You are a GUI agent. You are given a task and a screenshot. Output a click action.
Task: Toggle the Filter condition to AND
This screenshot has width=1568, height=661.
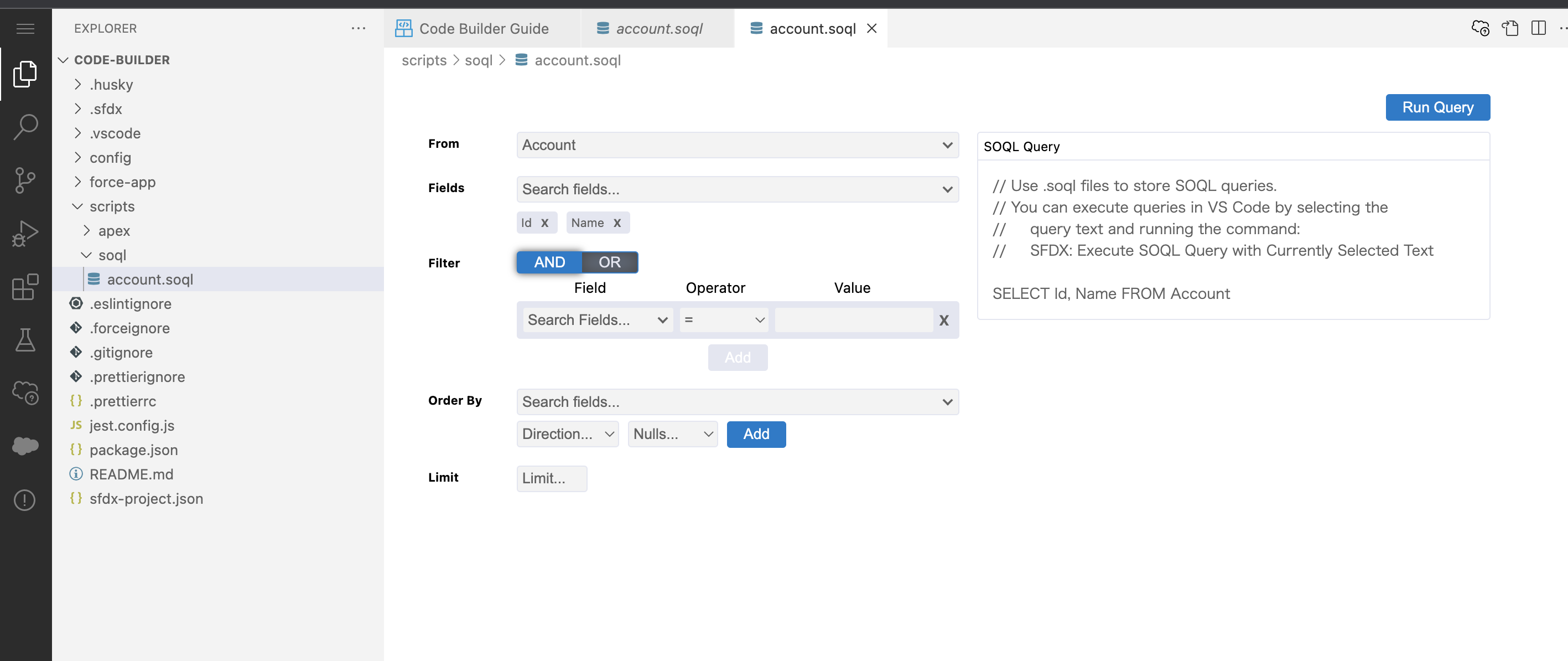(x=548, y=262)
